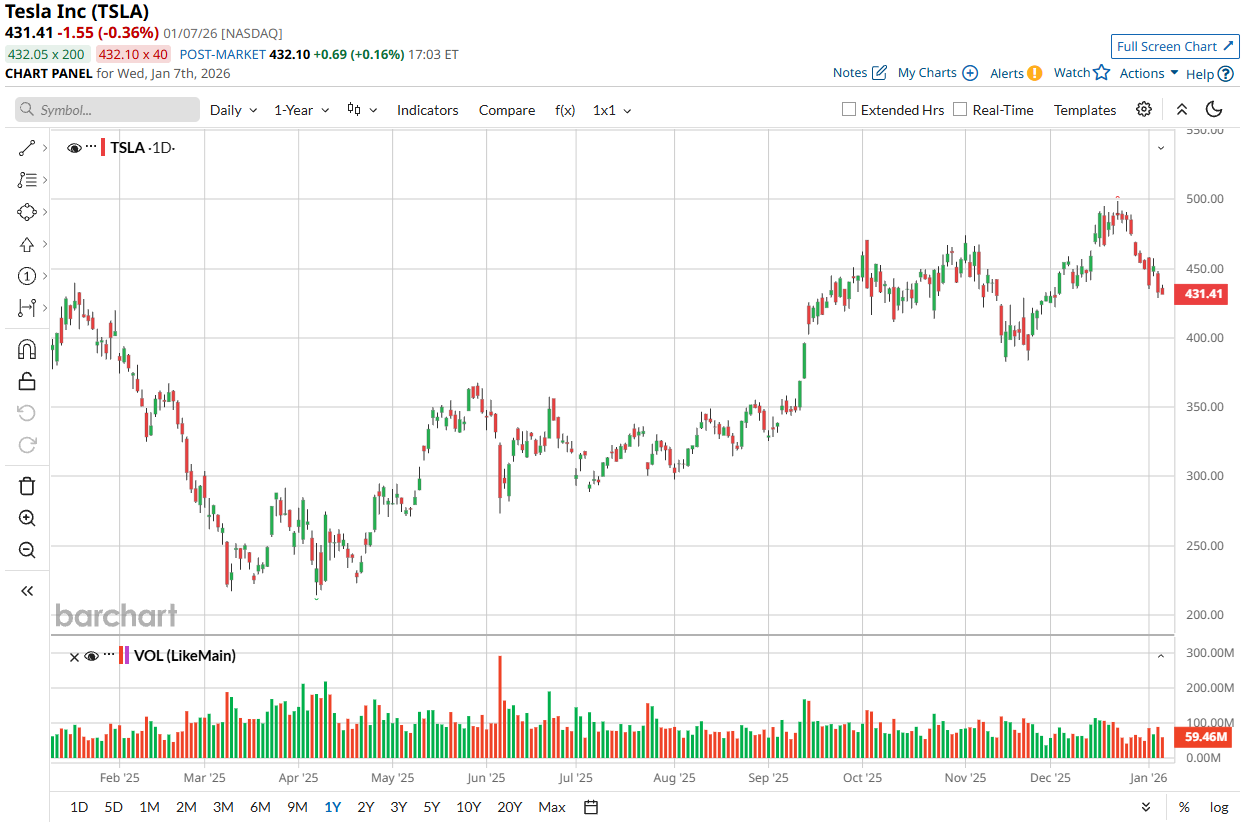
Task: Select the 6M time range tab
Action: coord(260,807)
